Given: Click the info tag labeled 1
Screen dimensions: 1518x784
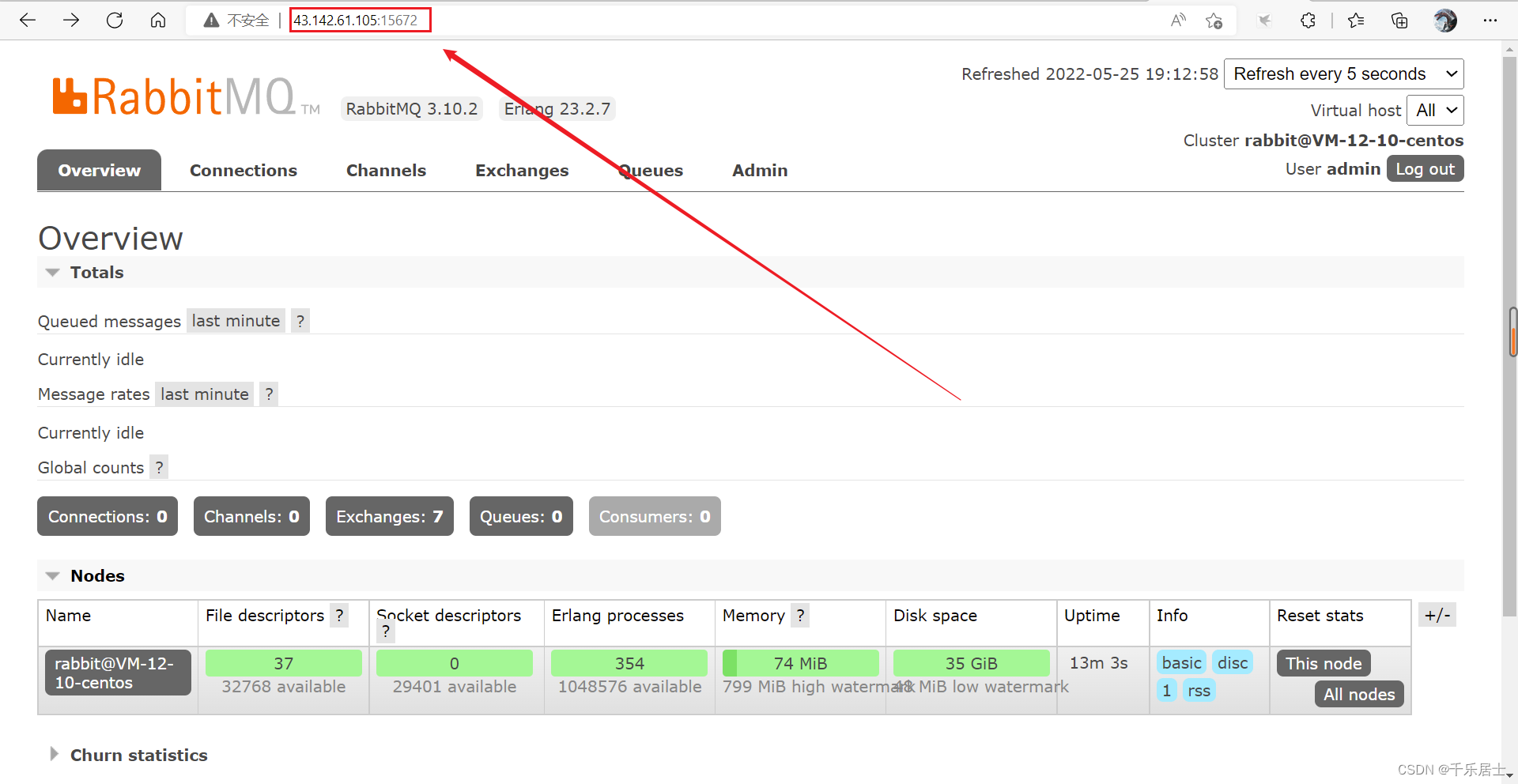Looking at the screenshot, I should click(x=1167, y=690).
